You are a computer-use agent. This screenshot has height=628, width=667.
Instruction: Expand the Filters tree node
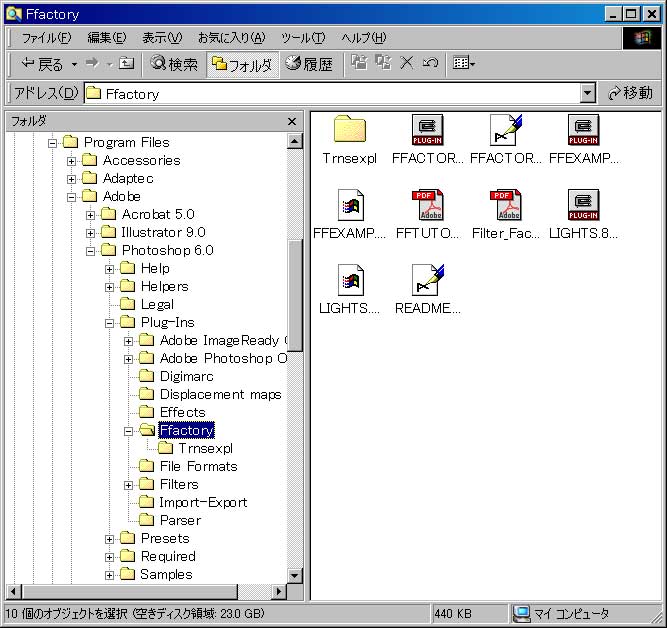tap(128, 485)
